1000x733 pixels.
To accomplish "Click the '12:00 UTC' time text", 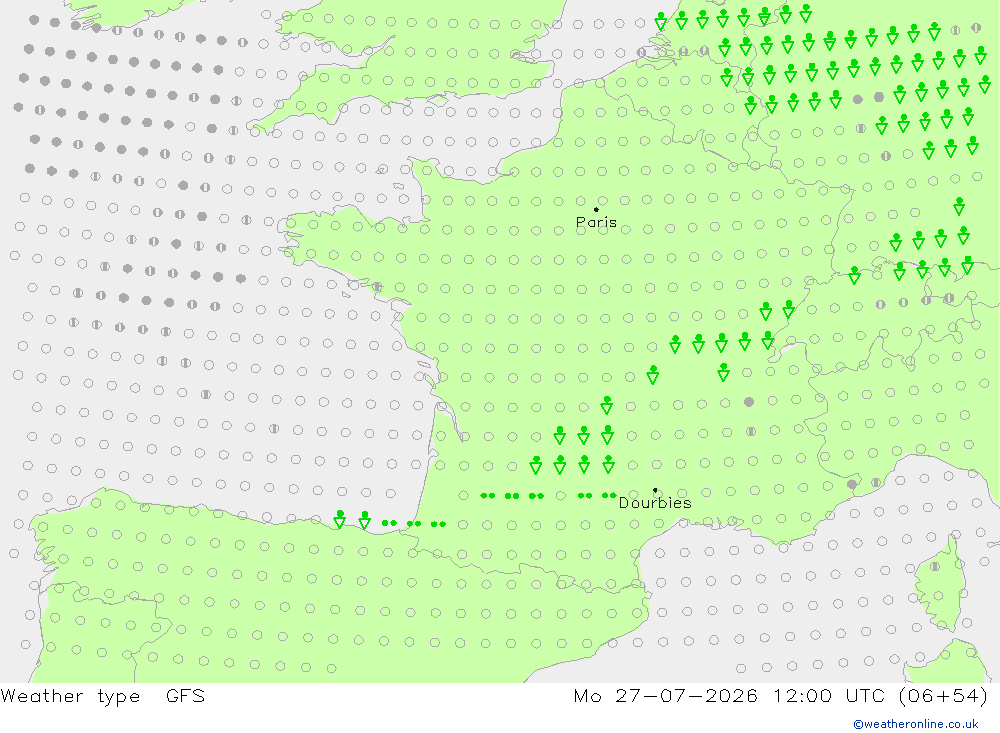I will (x=829, y=695).
